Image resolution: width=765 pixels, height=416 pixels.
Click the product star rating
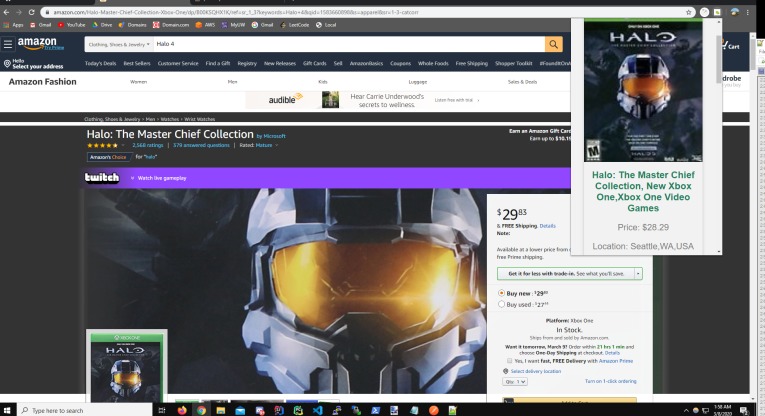(102, 145)
